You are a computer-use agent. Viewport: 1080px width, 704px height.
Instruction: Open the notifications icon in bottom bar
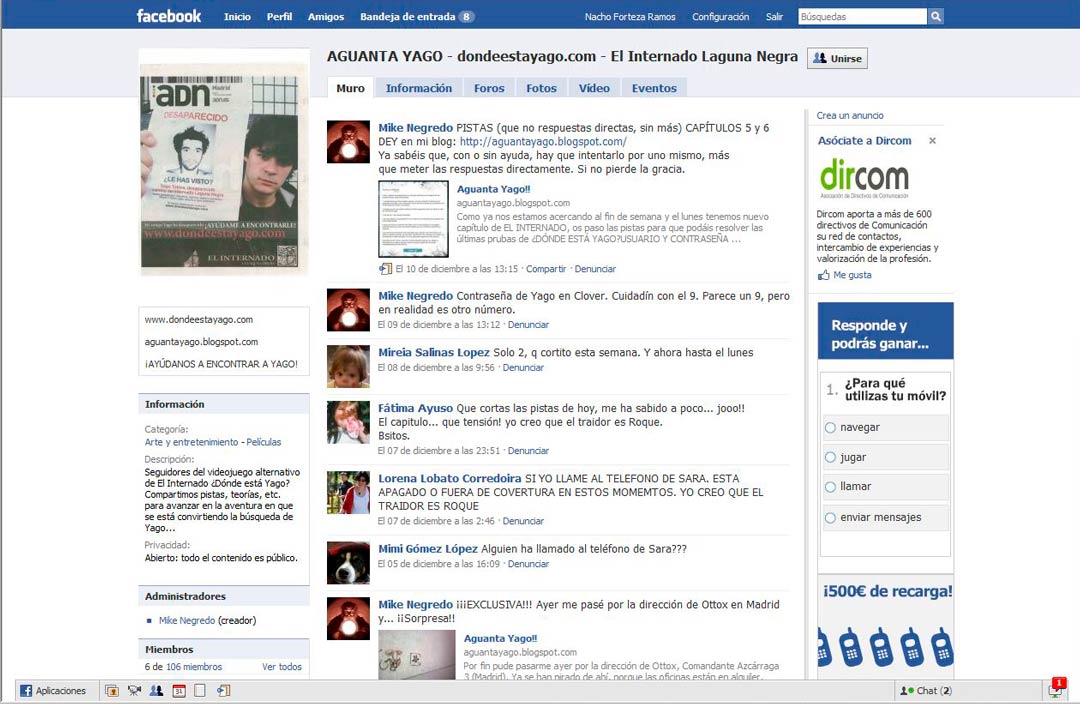1057,690
